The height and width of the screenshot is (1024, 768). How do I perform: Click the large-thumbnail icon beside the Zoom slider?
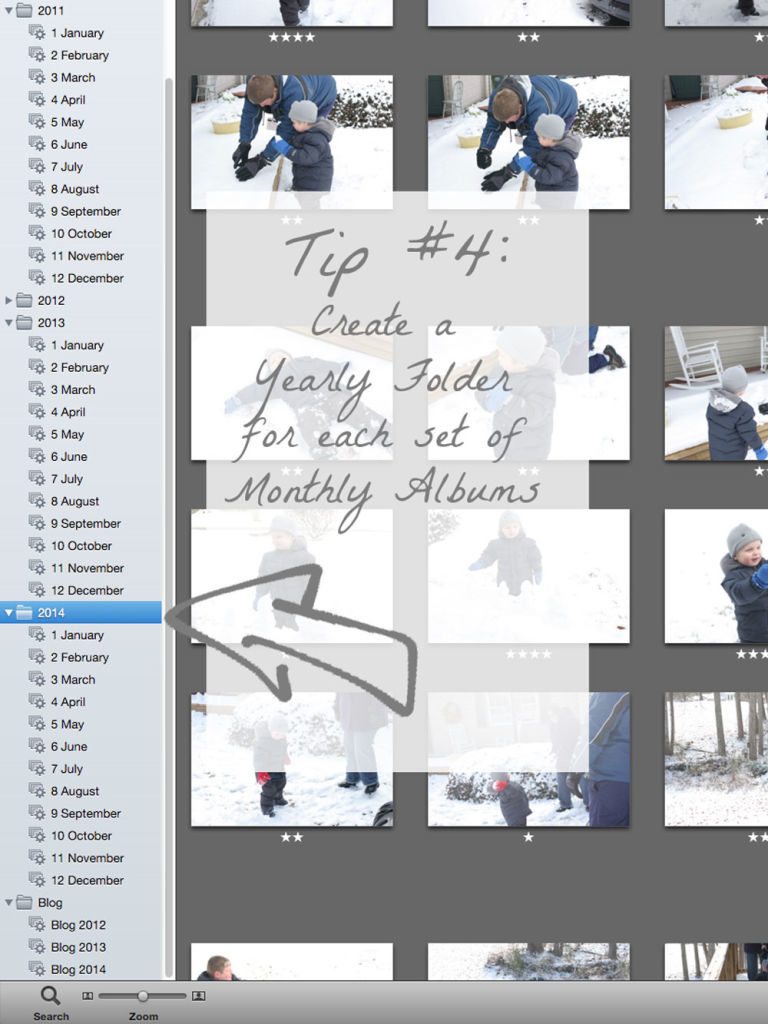click(x=199, y=996)
